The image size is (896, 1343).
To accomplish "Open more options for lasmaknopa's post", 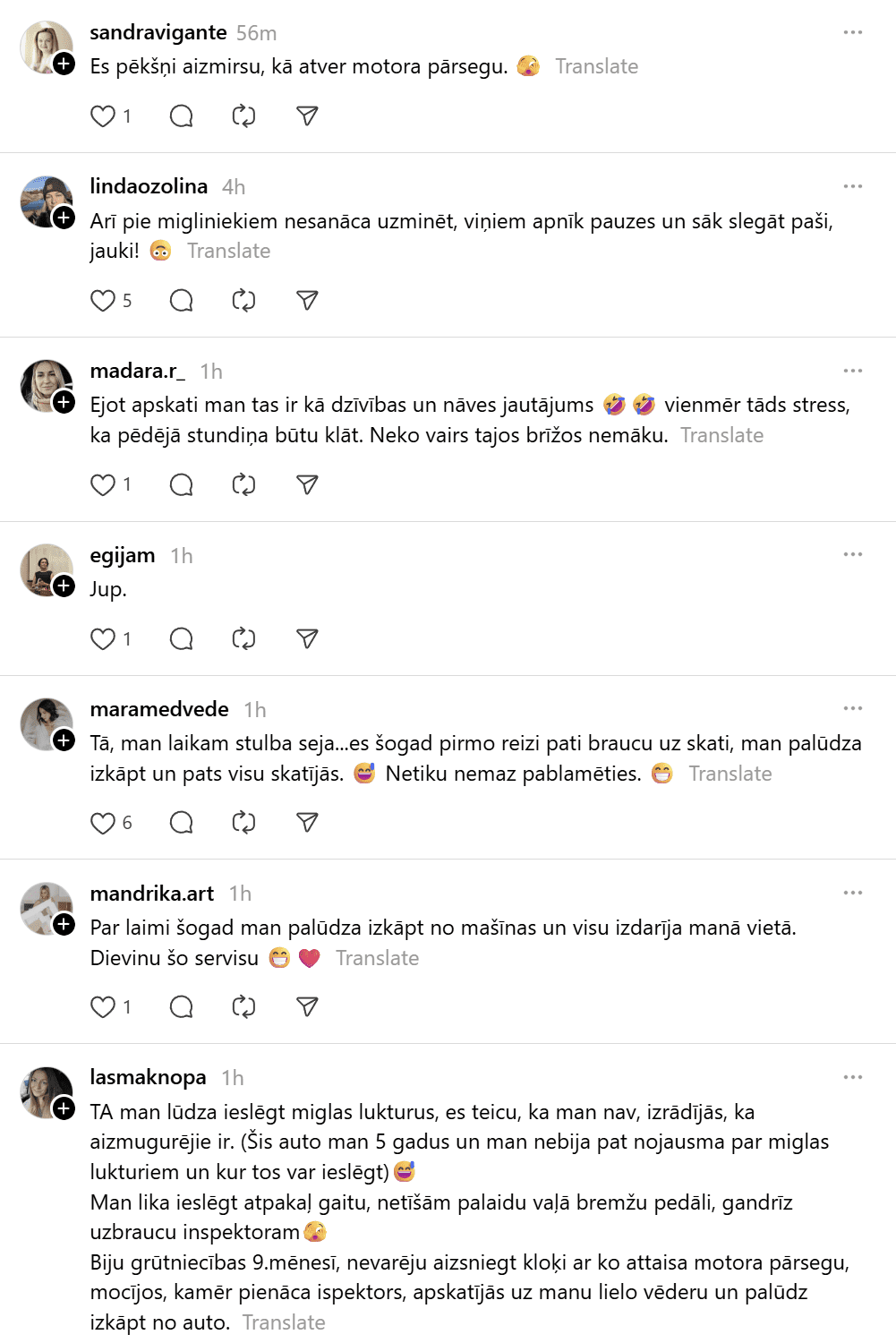I will click(852, 1077).
